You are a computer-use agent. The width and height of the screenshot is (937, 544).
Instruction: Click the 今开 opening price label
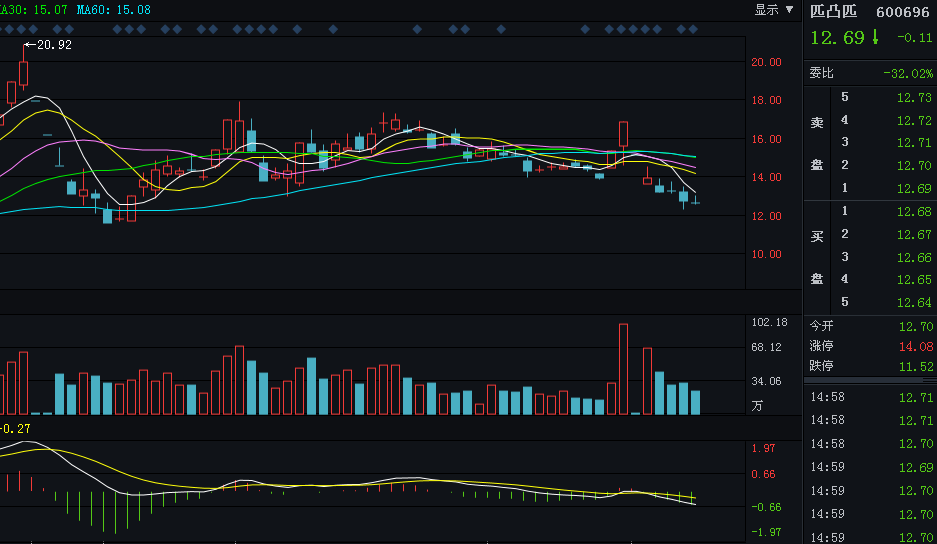click(821, 326)
